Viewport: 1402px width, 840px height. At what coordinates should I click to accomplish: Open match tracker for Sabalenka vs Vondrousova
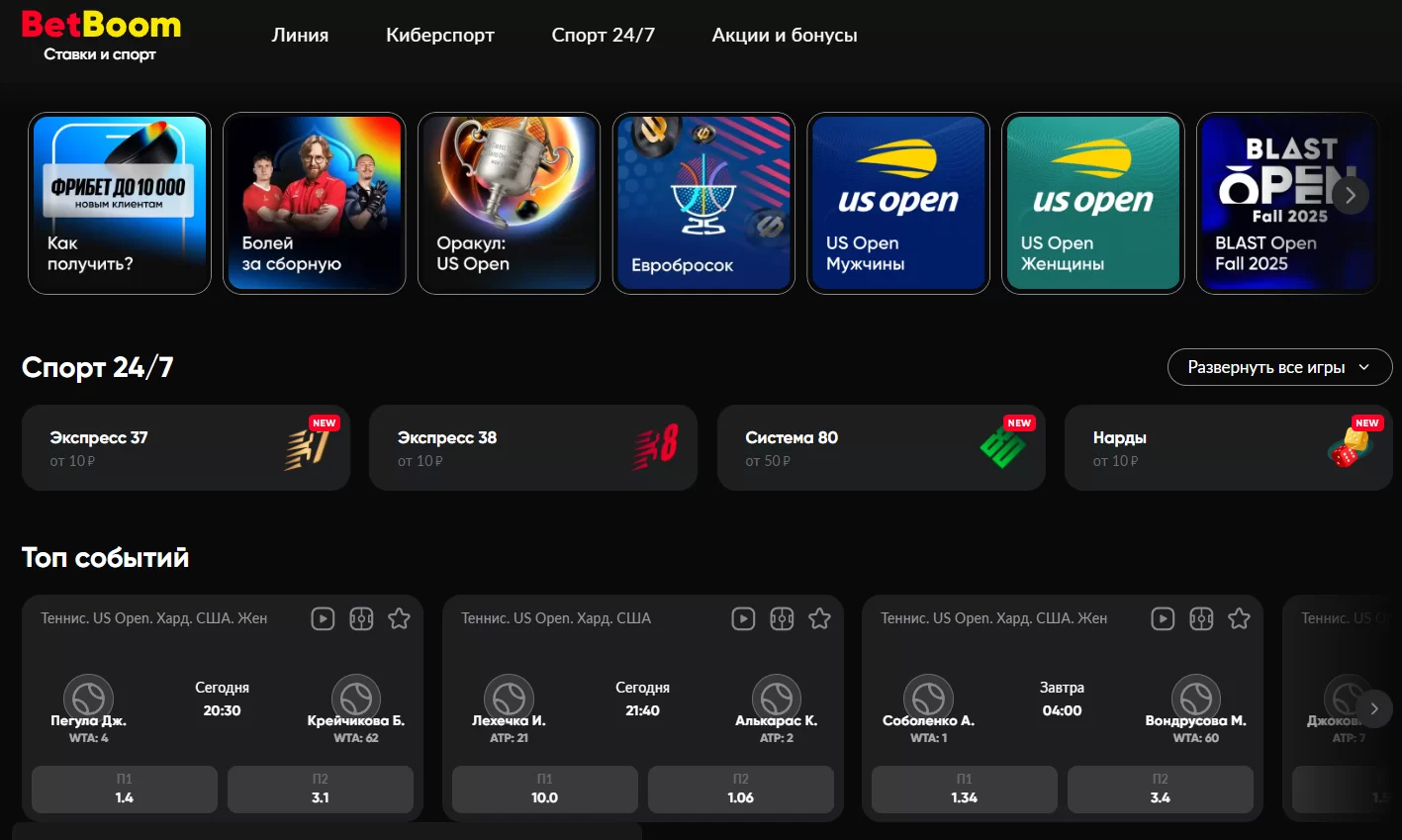1201,618
